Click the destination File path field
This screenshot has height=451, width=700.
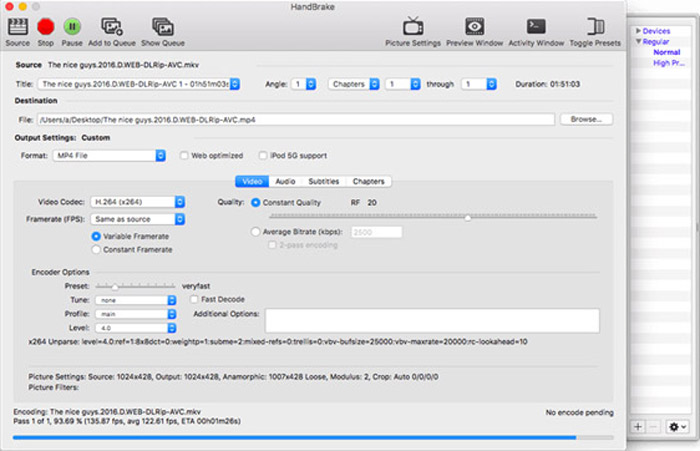tap(296, 120)
